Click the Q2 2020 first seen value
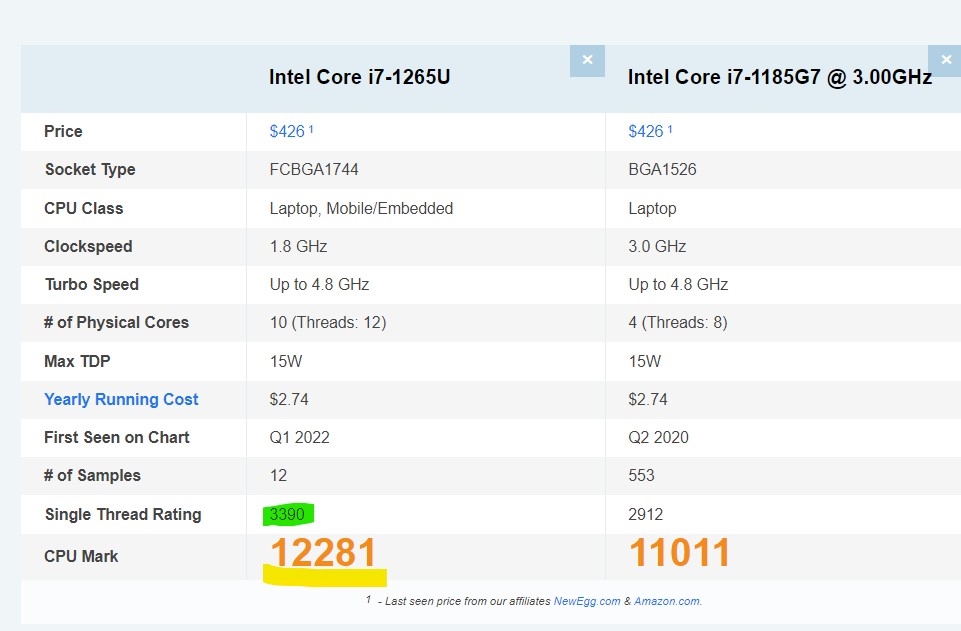 pyautogui.click(x=659, y=437)
